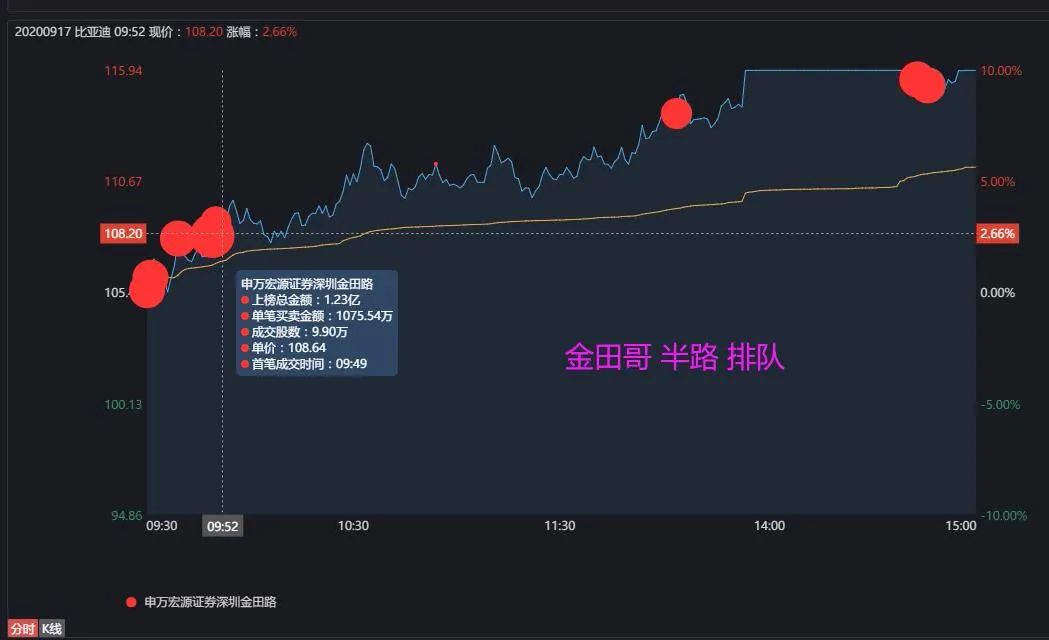The width and height of the screenshot is (1049, 640).
Task: Click the 14:00 label on the time axis
Action: pyautogui.click(x=769, y=526)
